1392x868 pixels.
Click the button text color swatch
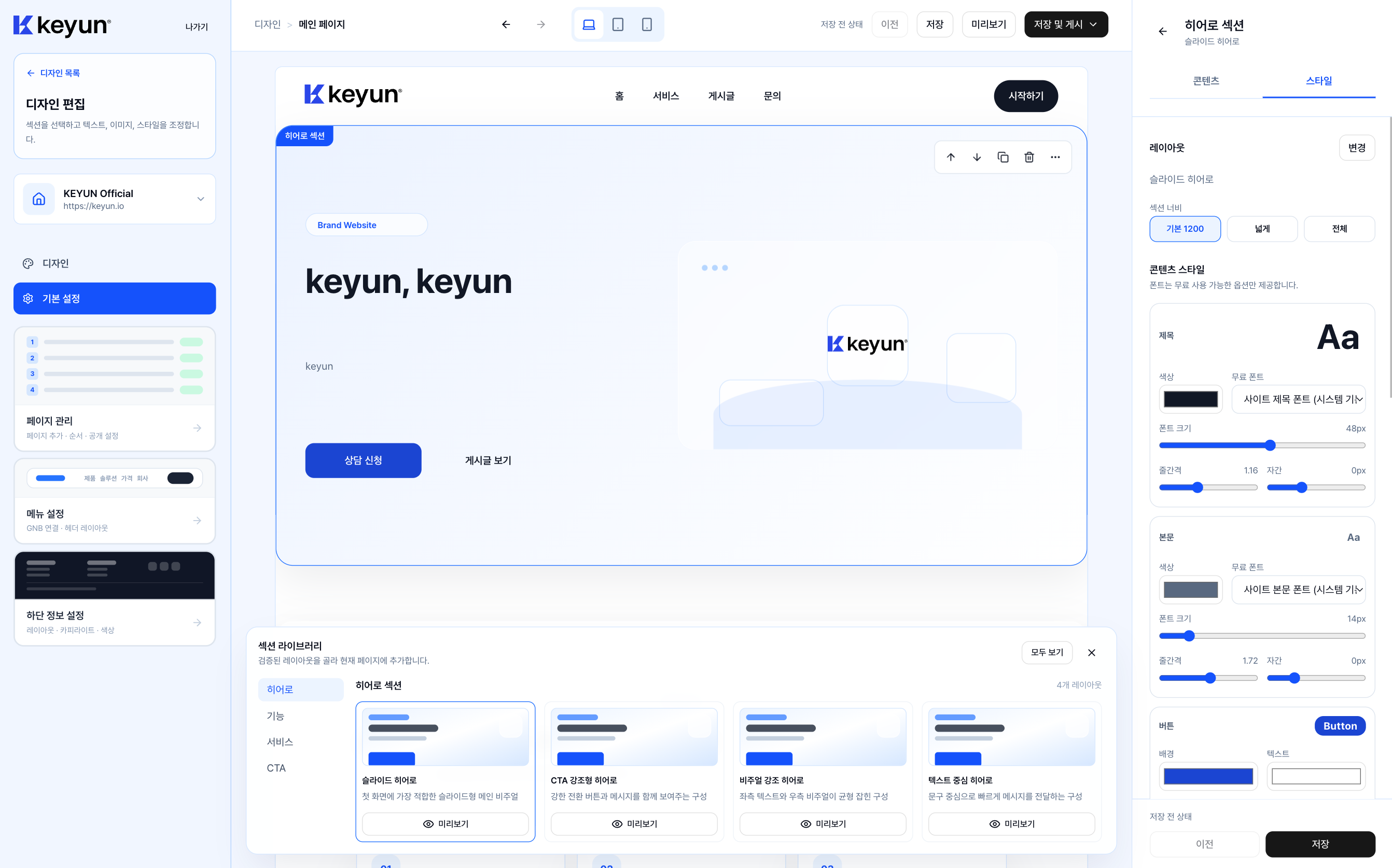tap(1316, 776)
